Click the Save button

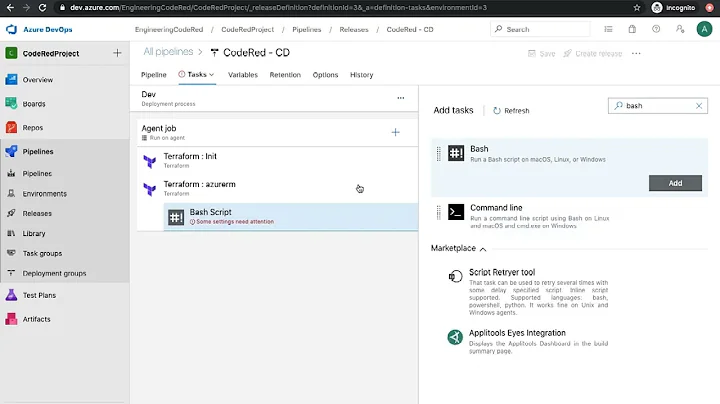541,54
